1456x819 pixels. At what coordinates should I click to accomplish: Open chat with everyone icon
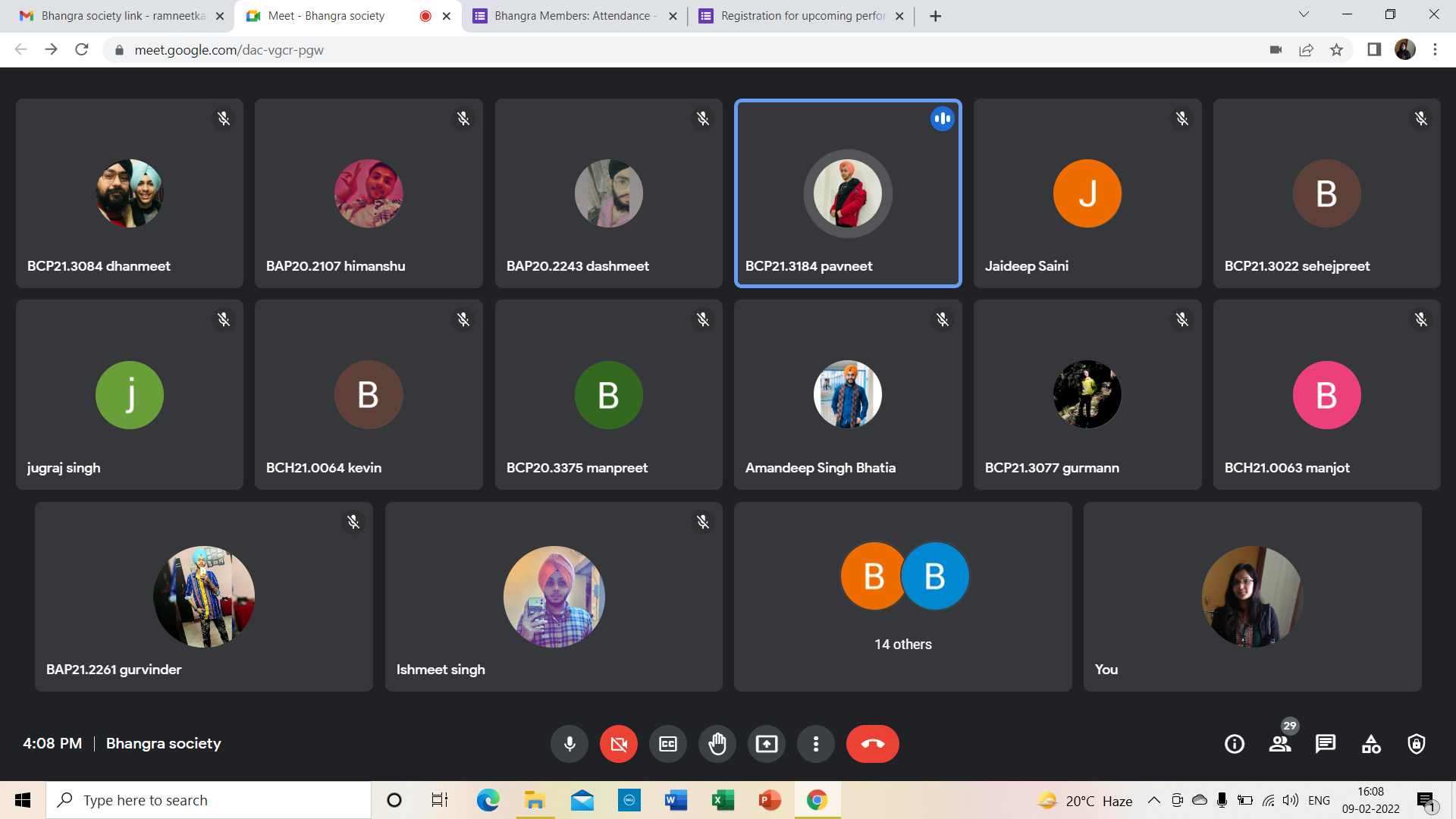[x=1325, y=744]
